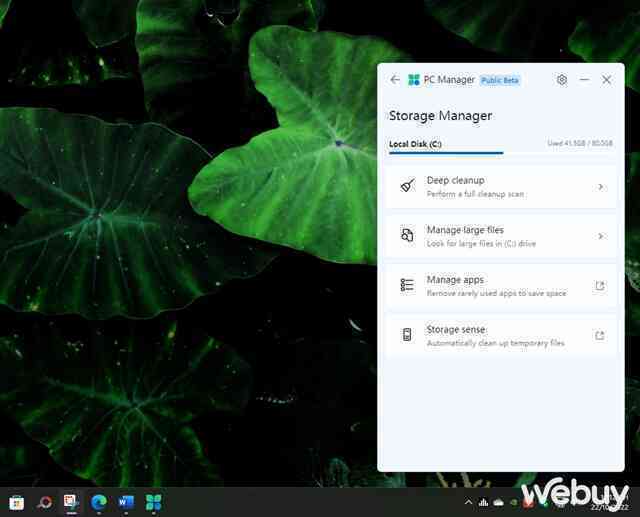Screen dimensions: 640x517
Task: Launch Microsoft Edge from the taskbar
Action: click(x=99, y=502)
